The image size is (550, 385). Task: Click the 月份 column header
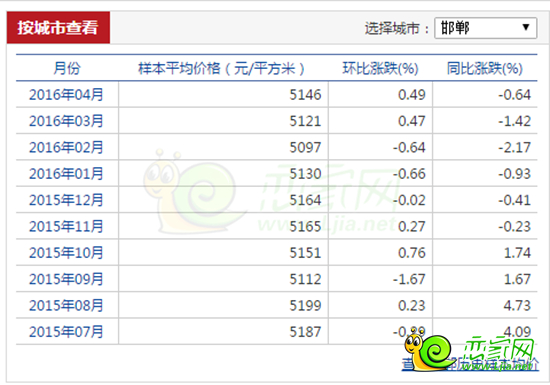[67, 68]
